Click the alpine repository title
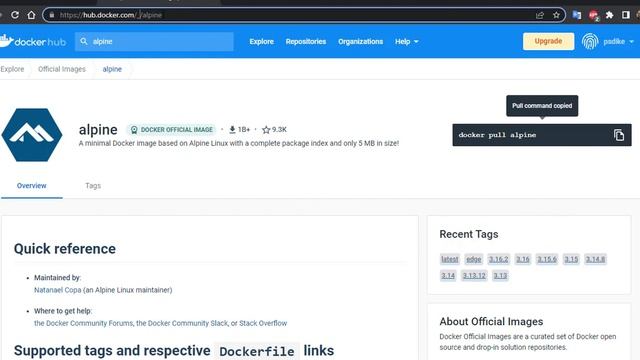The height and width of the screenshot is (360, 640). pyautogui.click(x=98, y=129)
